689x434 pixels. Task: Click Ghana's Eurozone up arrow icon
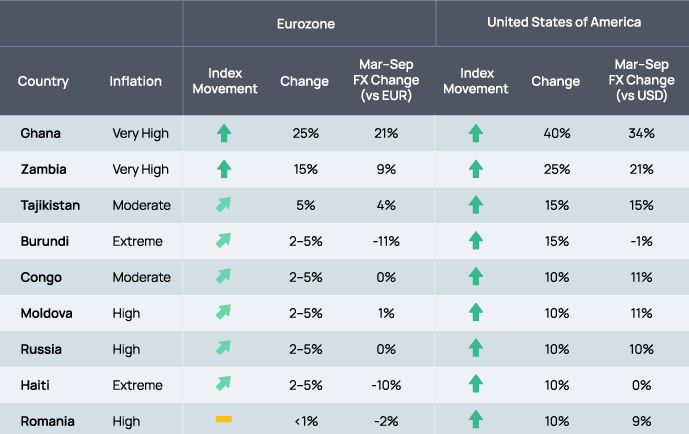(224, 133)
